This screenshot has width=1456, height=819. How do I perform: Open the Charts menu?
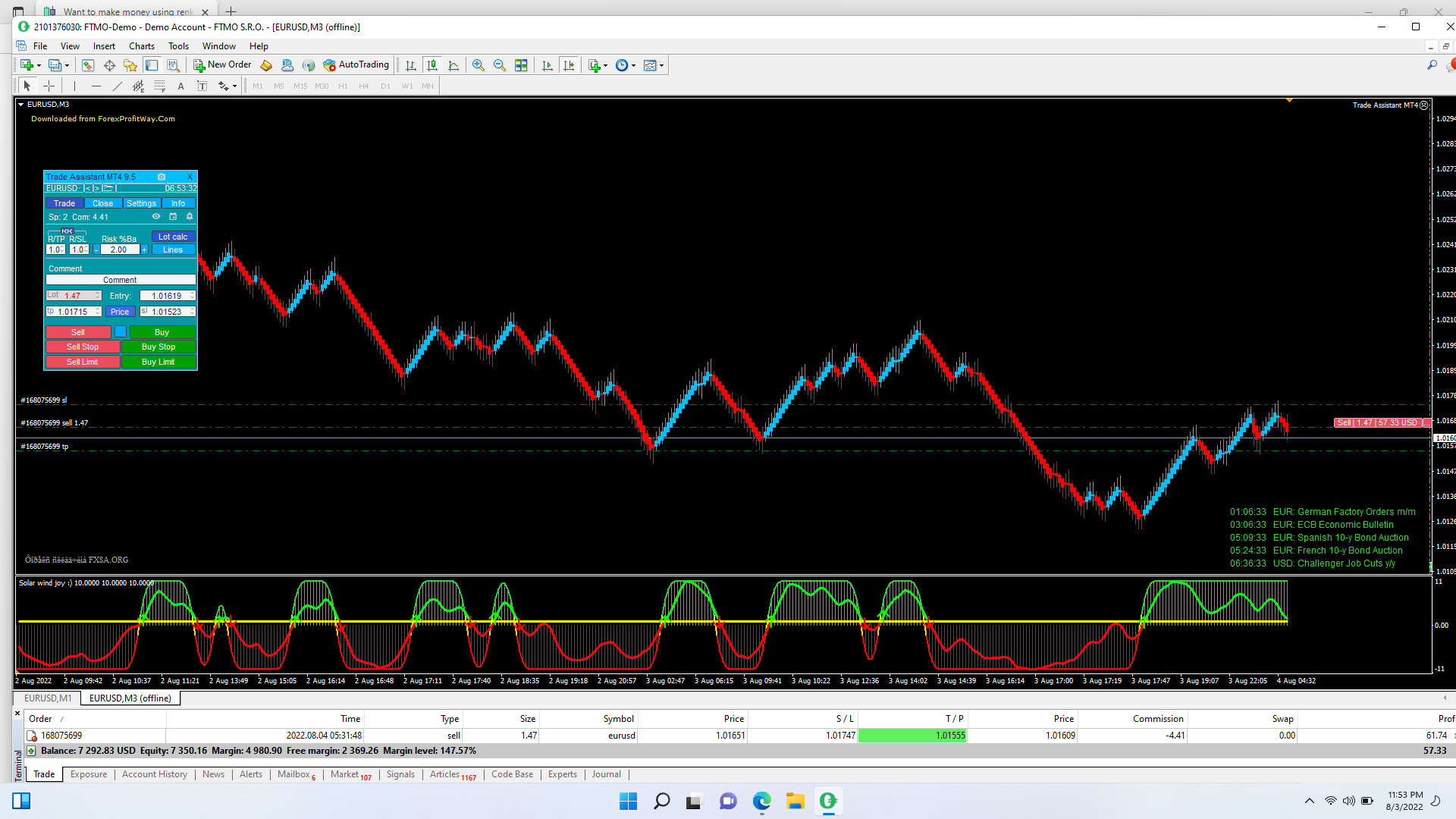(141, 46)
